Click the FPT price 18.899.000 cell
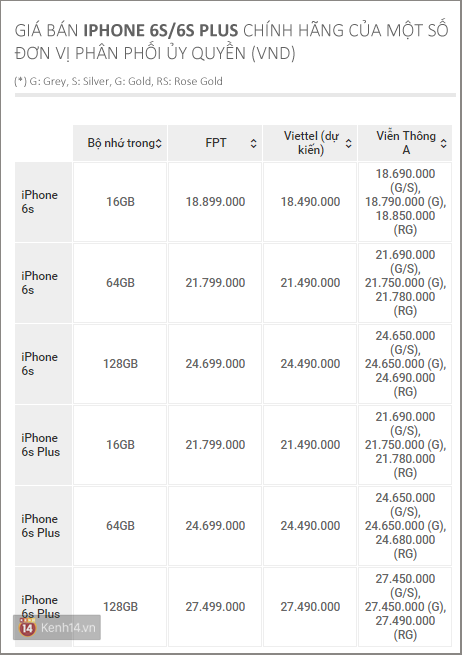 pos(215,202)
